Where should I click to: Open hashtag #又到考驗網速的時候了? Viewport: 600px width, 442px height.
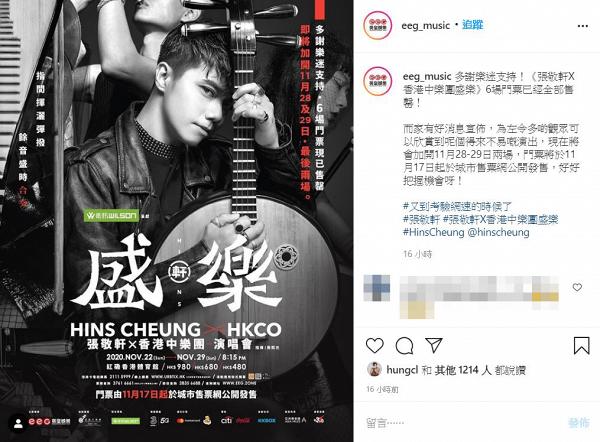457,207
